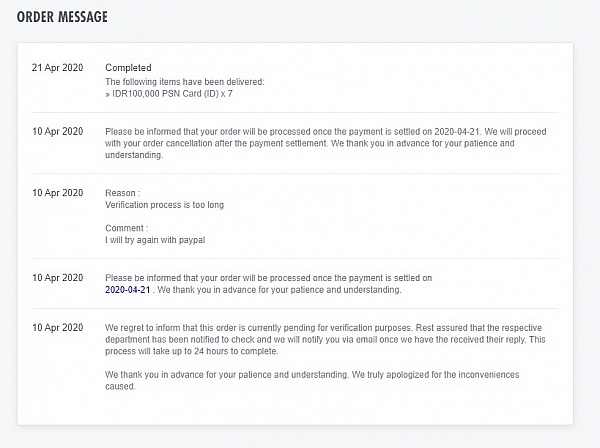Click the "Reason :" label
Screen dimensions: 600x448
[x=123, y=193]
